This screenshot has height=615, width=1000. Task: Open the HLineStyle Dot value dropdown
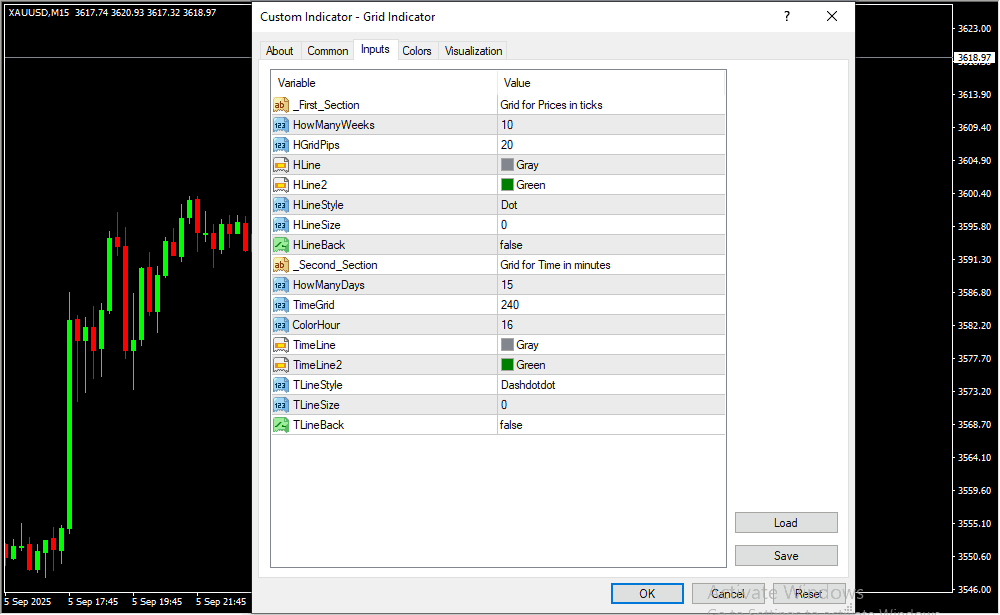pos(611,205)
